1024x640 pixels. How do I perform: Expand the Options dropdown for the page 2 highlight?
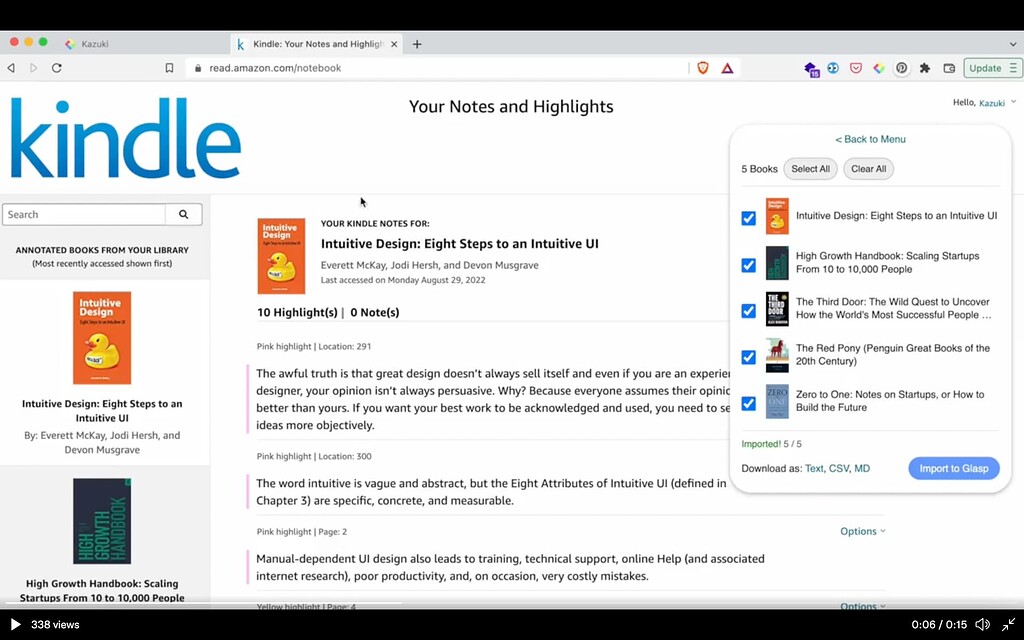pos(861,531)
